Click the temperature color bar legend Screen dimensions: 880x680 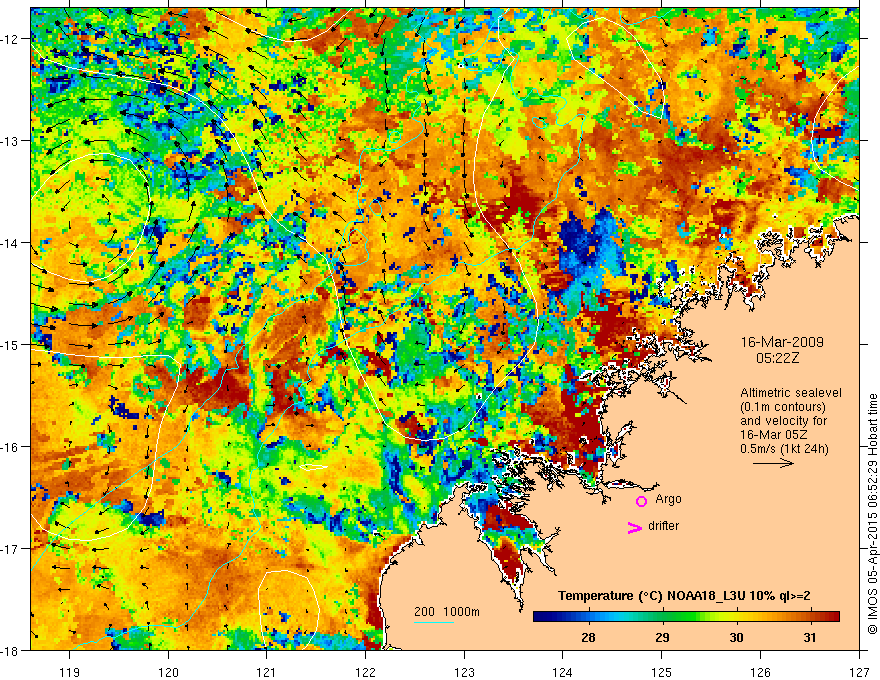click(x=686, y=617)
